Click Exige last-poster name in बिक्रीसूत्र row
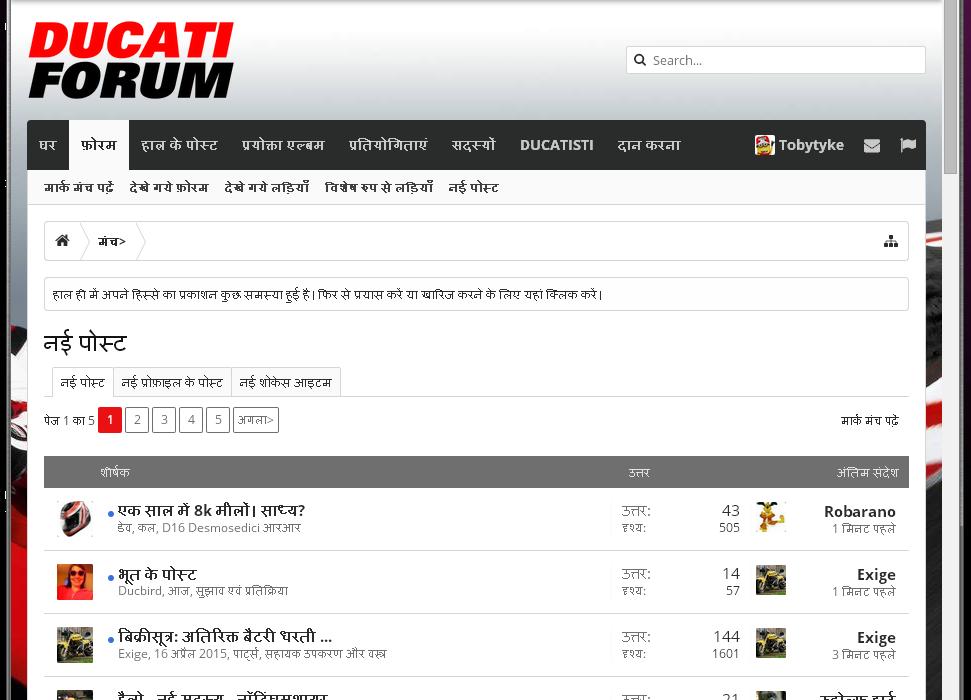 tap(876, 638)
